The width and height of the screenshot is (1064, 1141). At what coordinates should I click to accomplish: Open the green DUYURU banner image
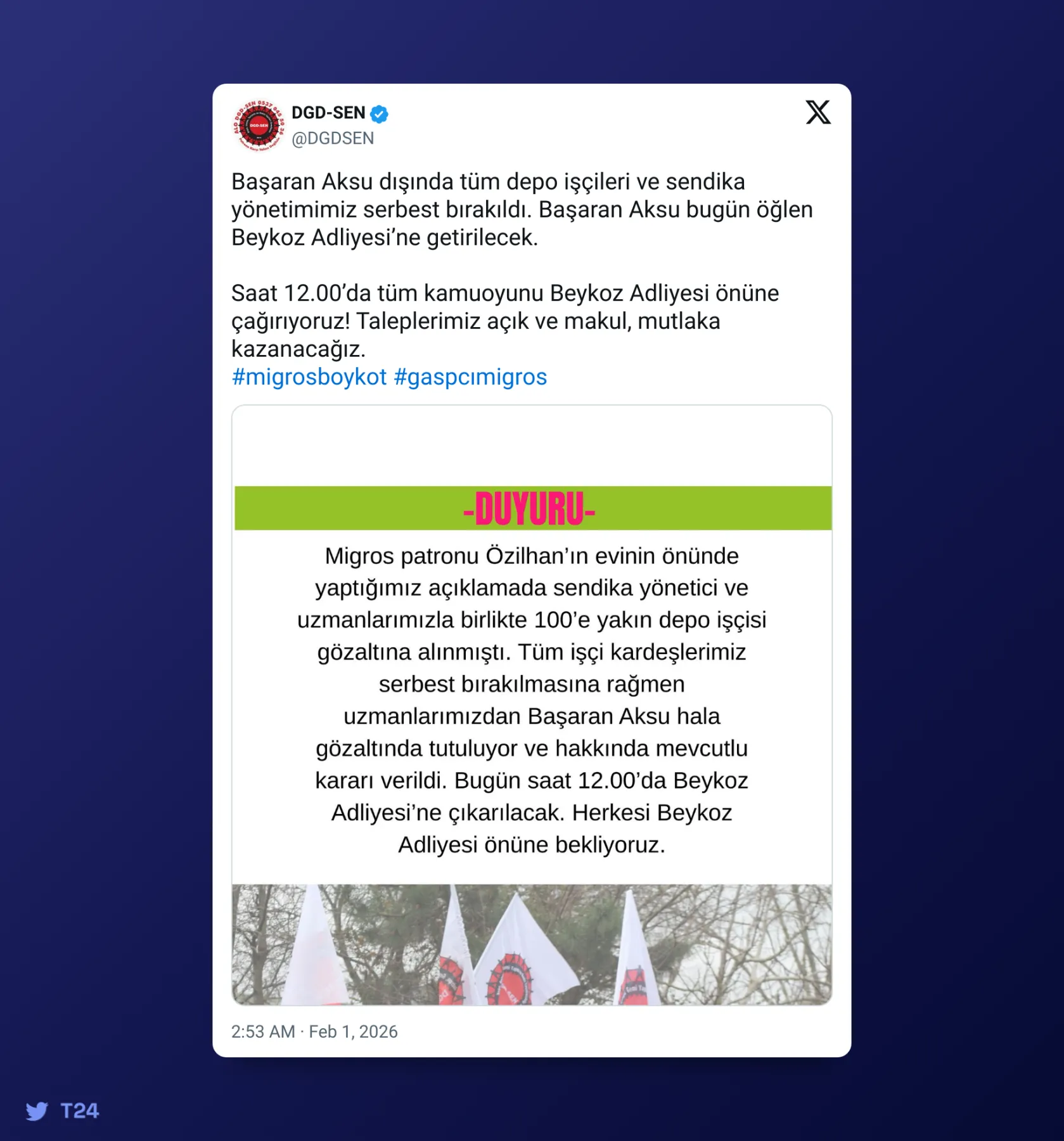coord(532,508)
